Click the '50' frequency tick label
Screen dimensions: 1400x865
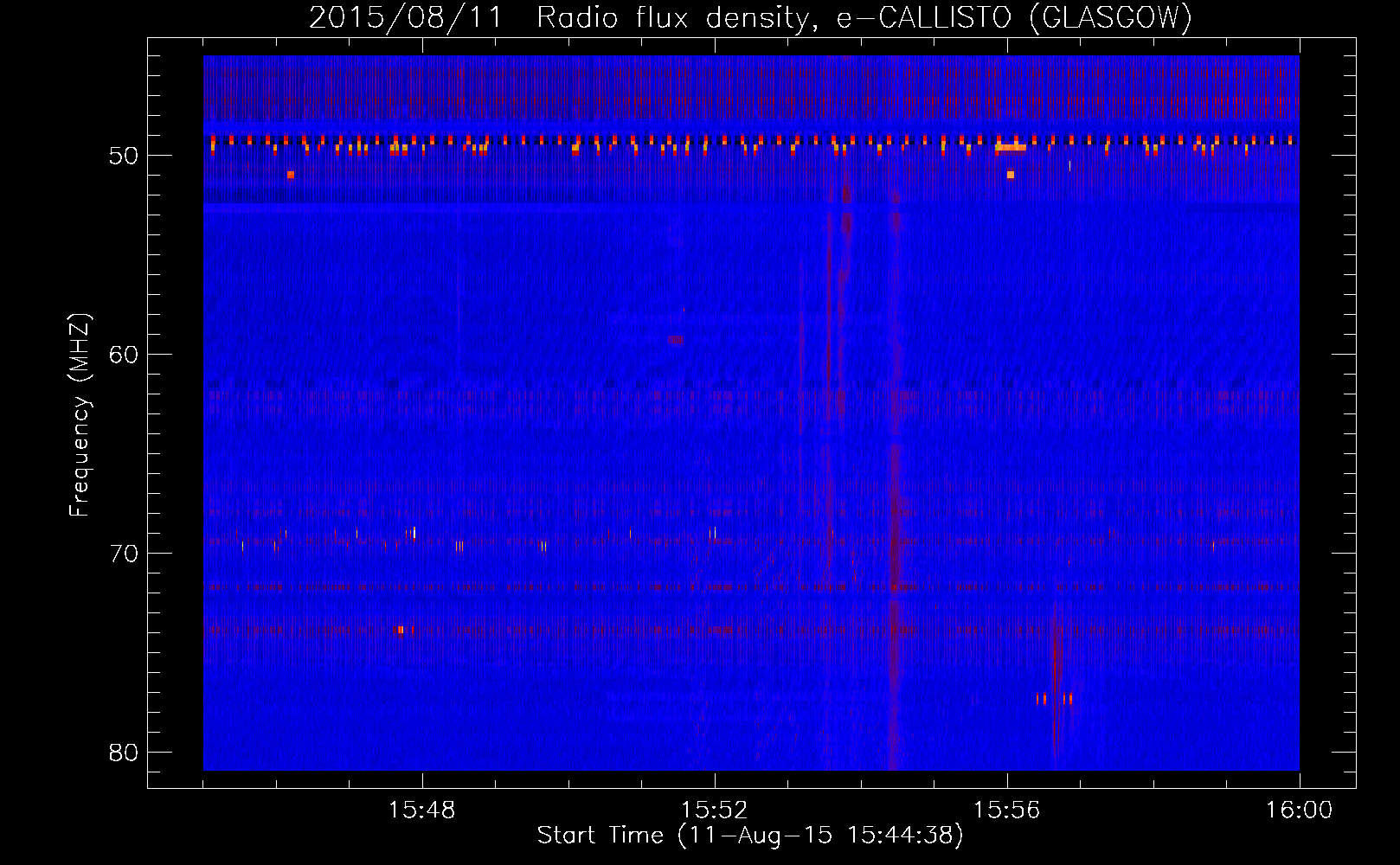tap(124, 156)
